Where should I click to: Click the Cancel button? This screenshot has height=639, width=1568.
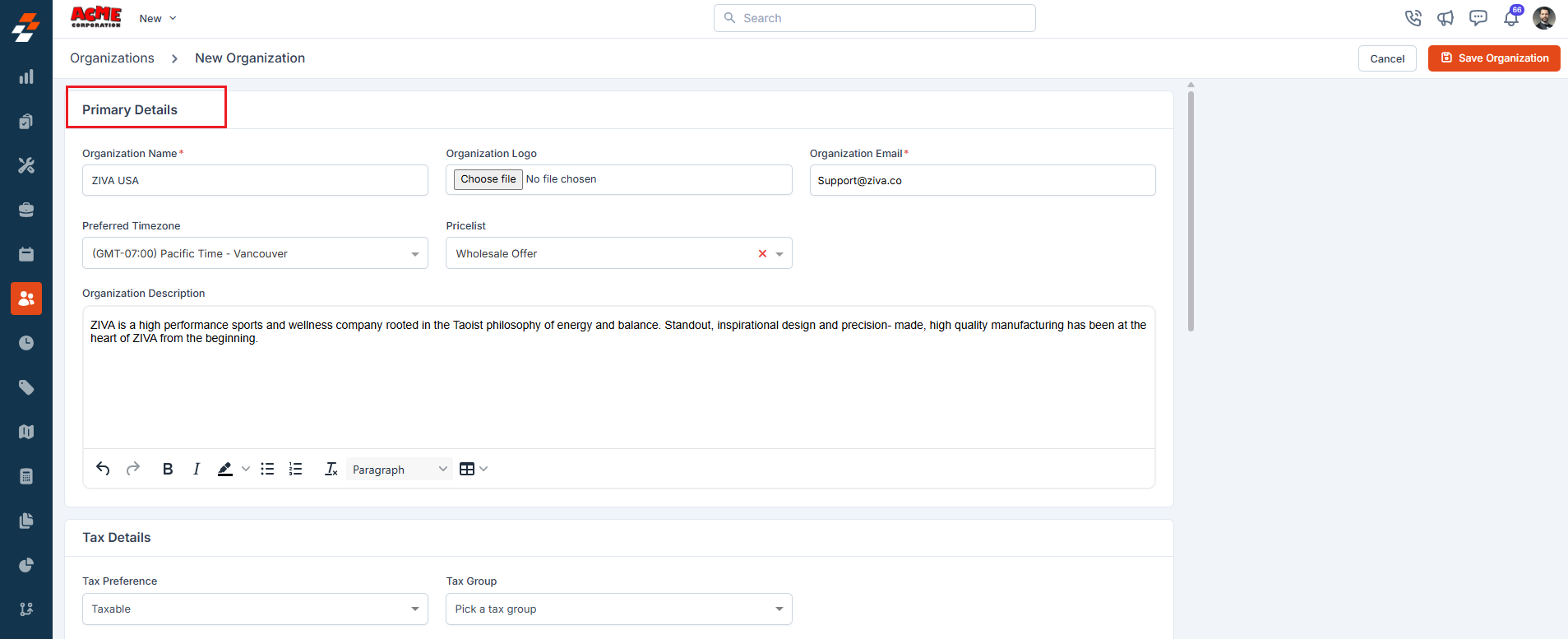(1387, 58)
